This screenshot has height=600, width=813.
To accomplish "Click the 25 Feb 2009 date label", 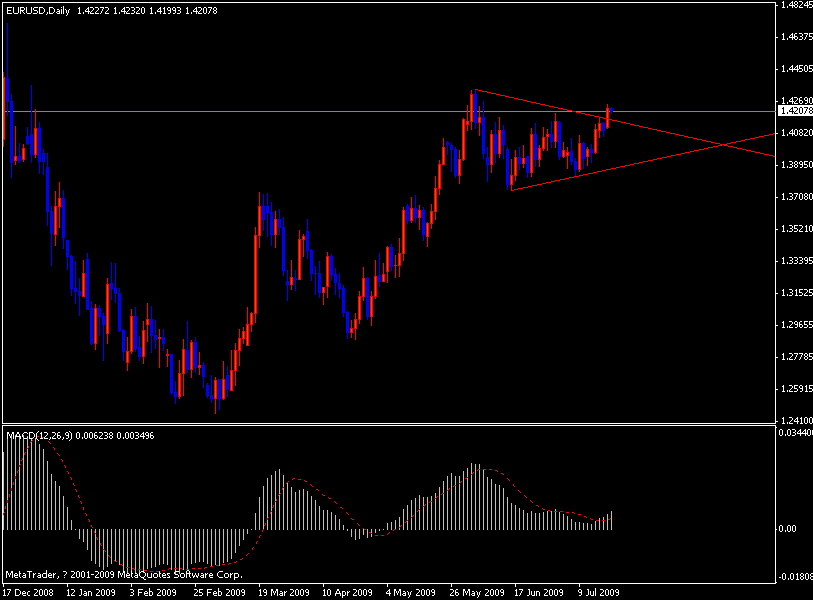I will tap(219, 592).
